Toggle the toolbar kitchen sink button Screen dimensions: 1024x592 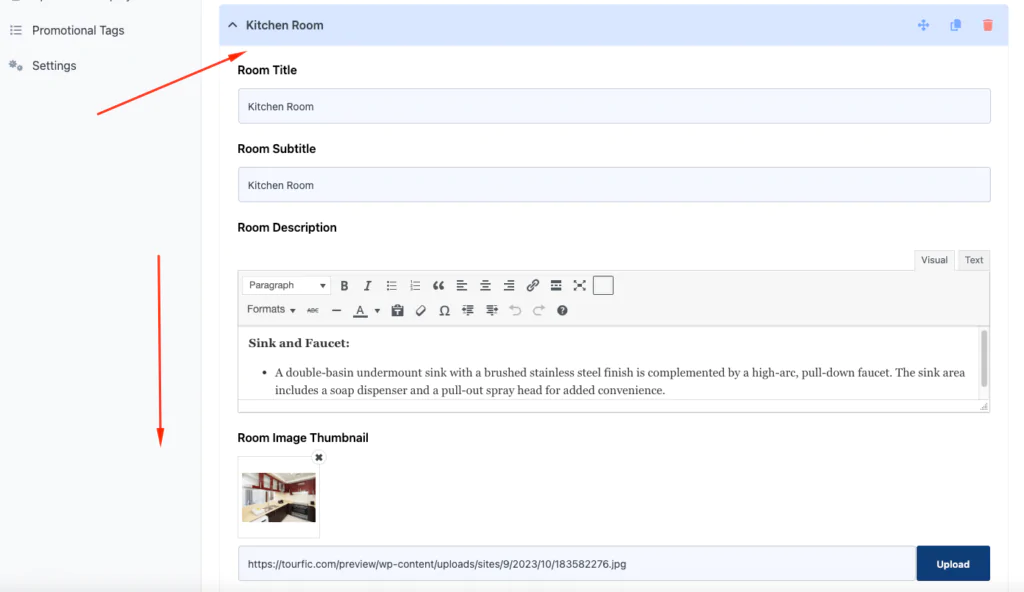[x=603, y=286]
